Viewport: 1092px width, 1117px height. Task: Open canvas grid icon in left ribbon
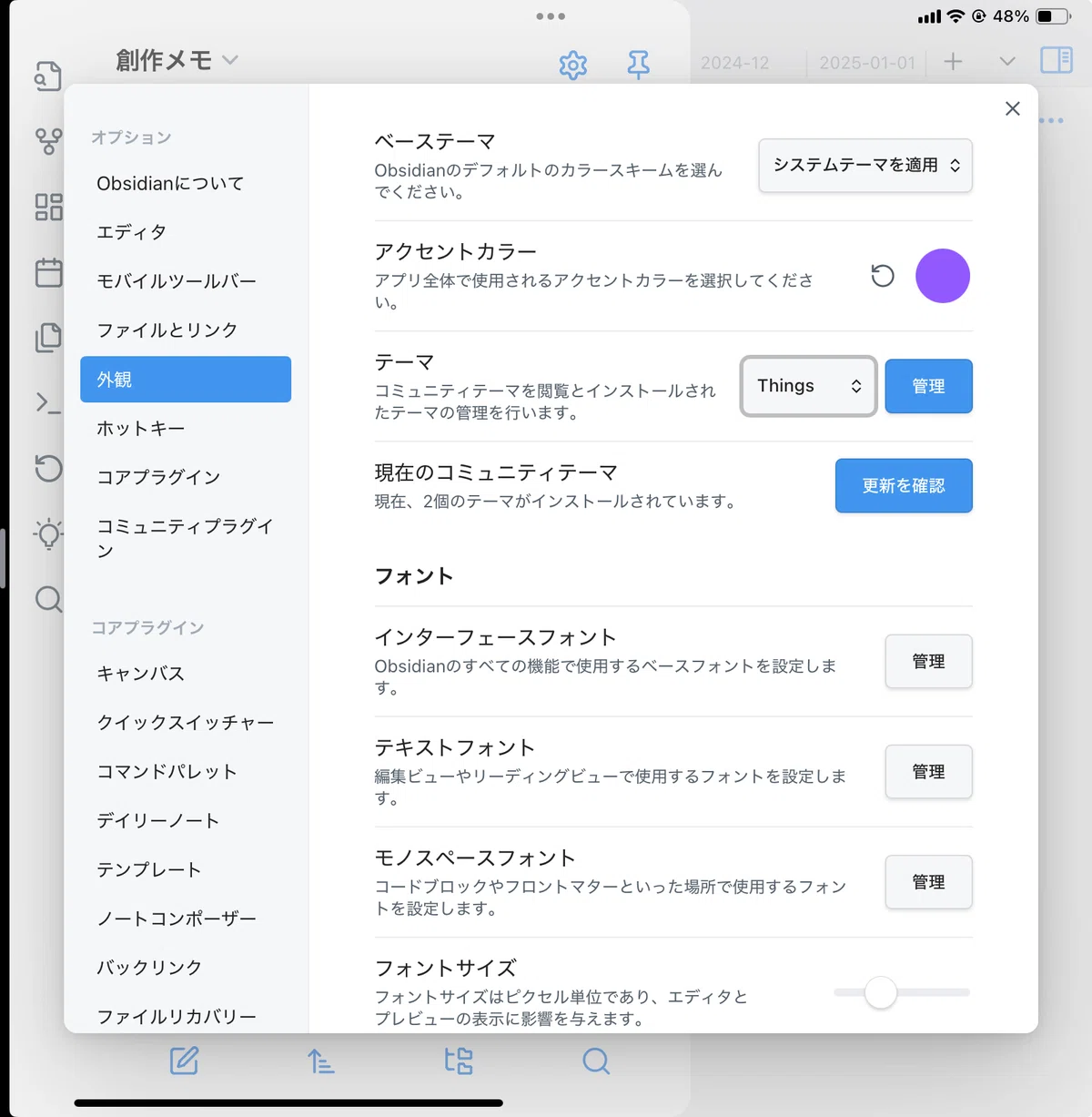tap(48, 207)
